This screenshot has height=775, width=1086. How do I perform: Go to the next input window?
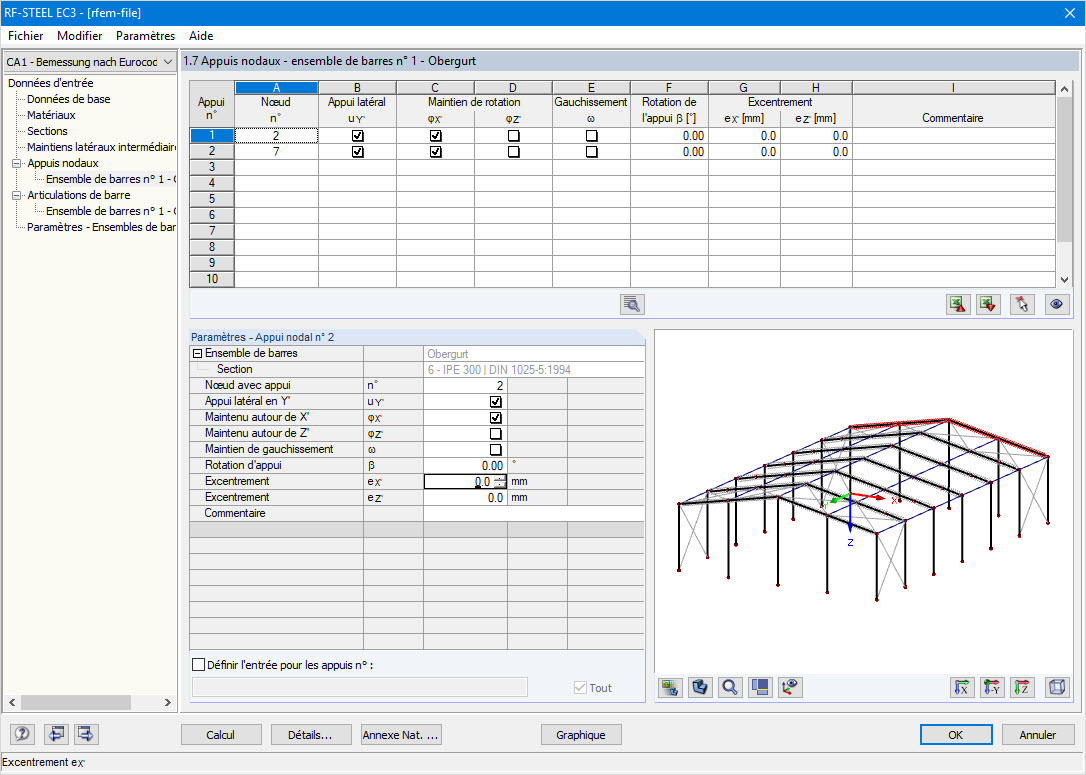[x=86, y=734]
